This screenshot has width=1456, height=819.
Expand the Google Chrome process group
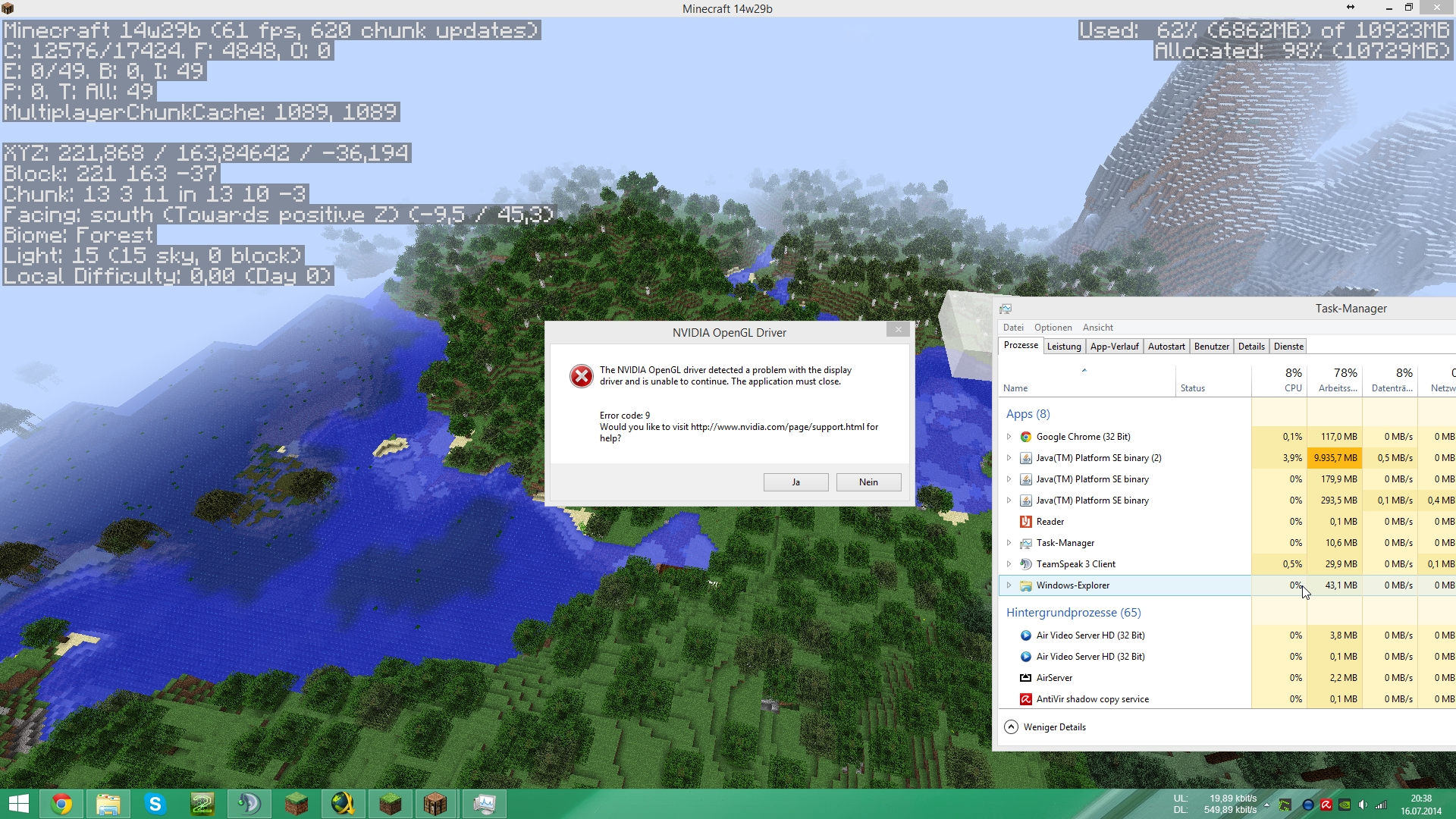click(x=1009, y=437)
